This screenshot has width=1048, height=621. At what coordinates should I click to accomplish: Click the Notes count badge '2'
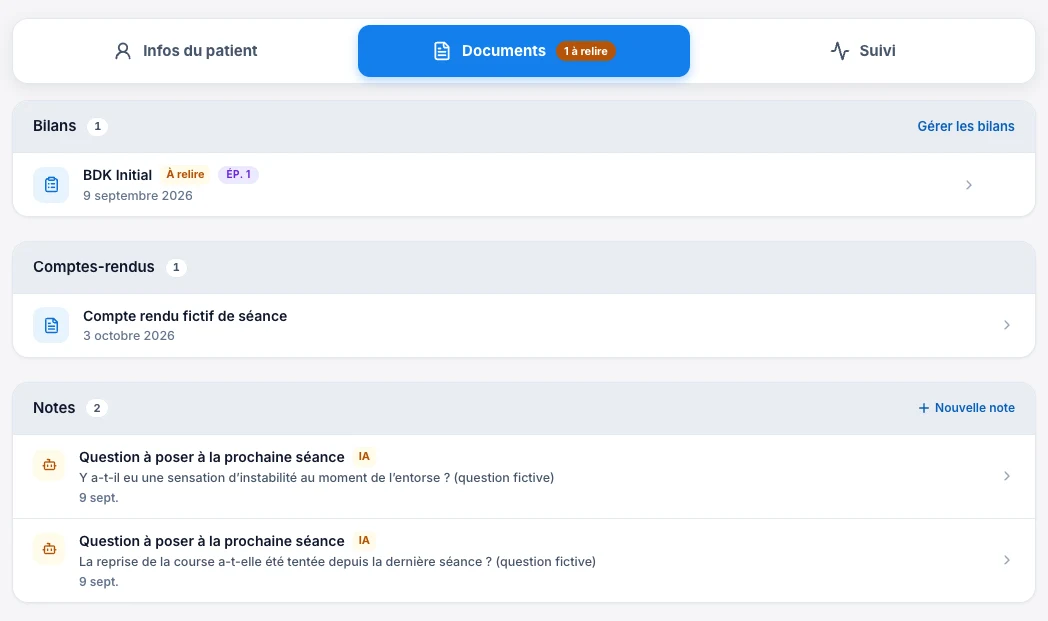(97, 408)
